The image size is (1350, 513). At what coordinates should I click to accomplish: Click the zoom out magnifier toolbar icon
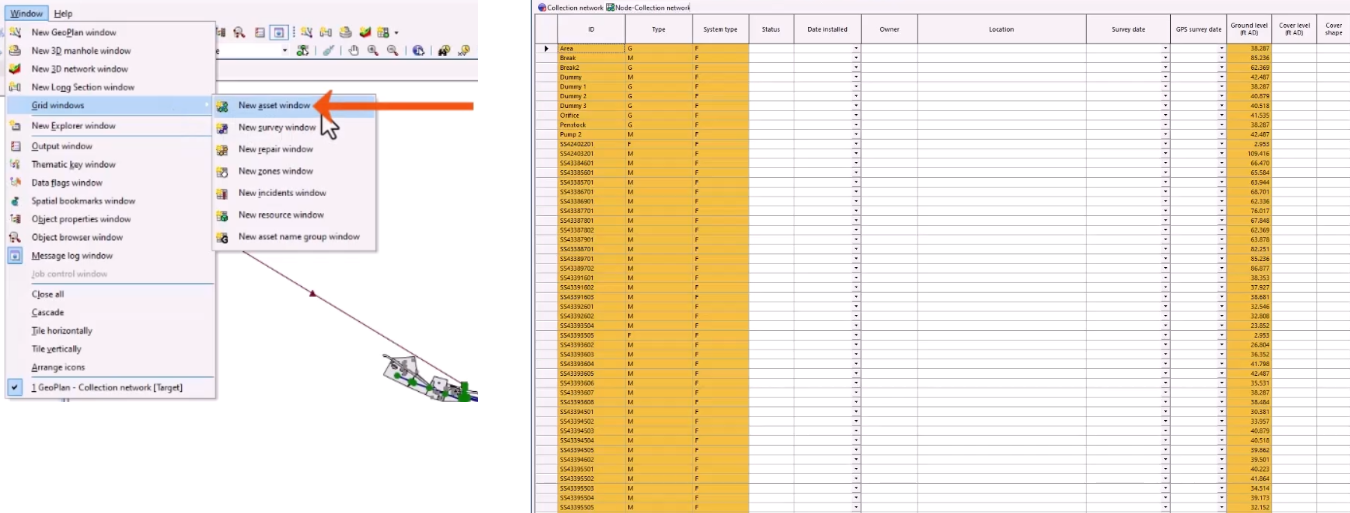pos(390,50)
